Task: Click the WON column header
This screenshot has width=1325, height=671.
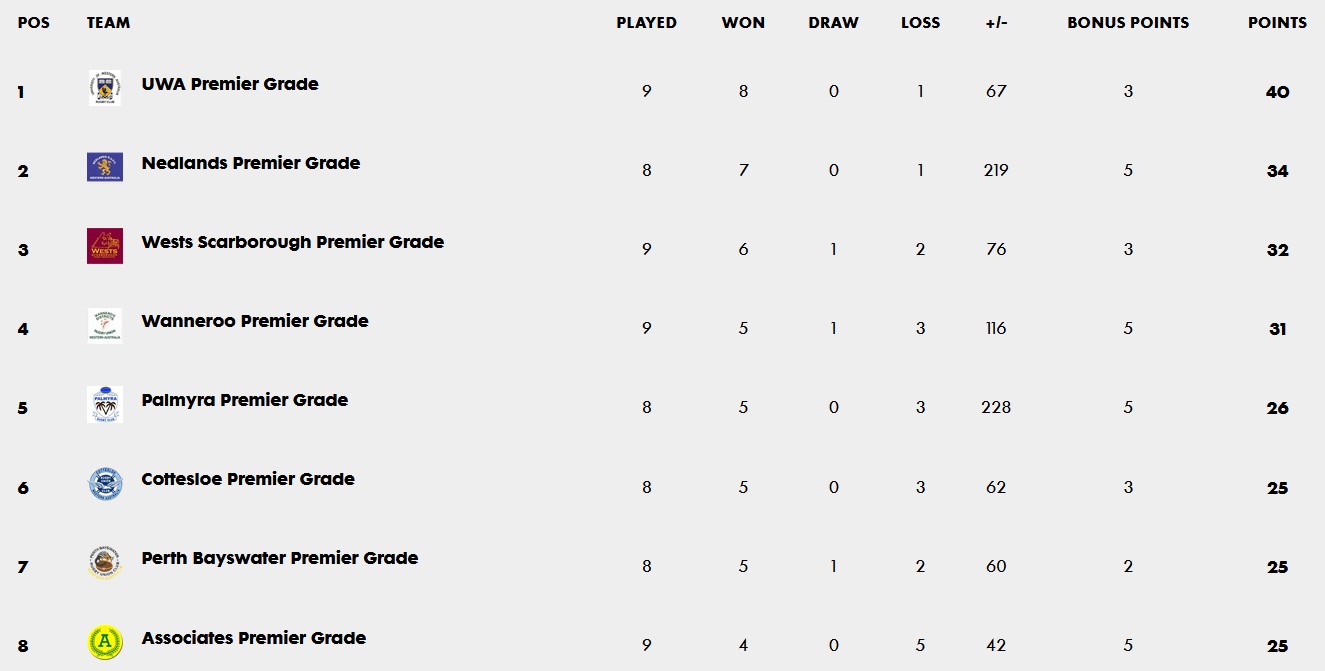Action: pyautogui.click(x=743, y=22)
